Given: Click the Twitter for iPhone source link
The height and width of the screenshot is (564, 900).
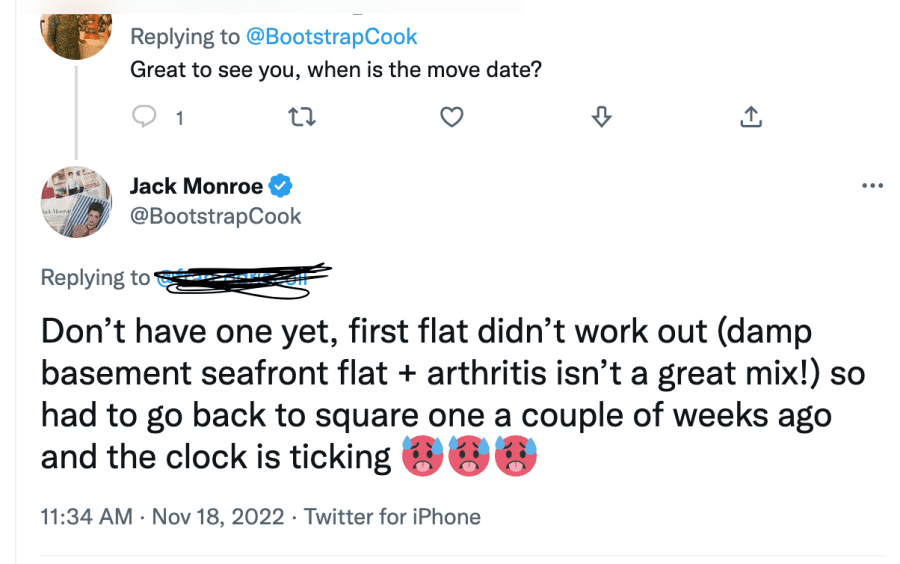Looking at the screenshot, I should 392,516.
